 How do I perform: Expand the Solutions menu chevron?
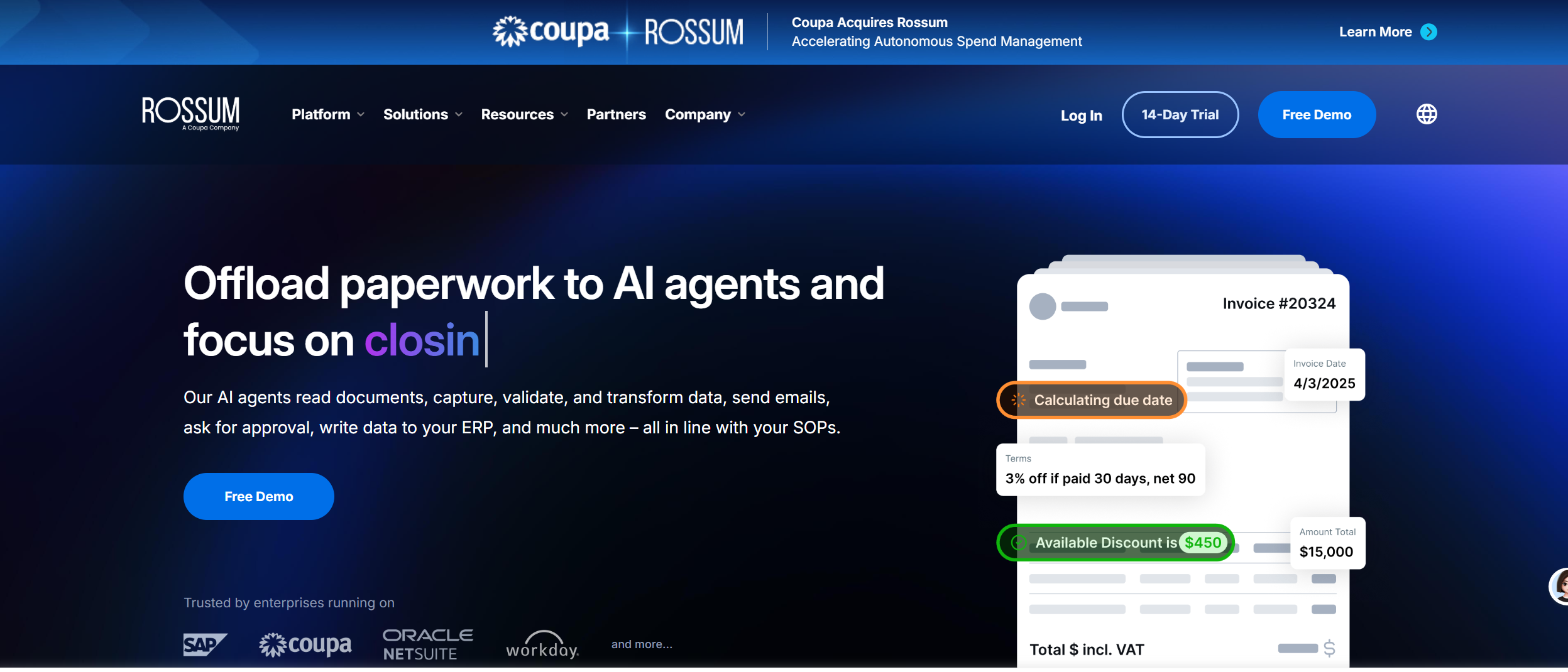coord(459,114)
